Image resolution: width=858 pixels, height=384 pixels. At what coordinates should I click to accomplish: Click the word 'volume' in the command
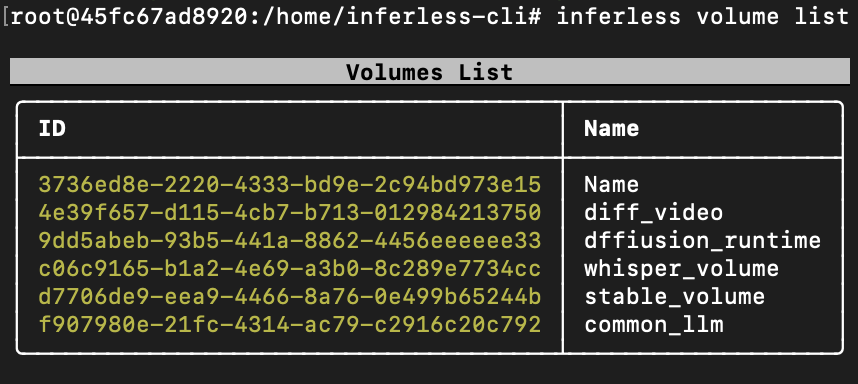[x=738, y=17]
